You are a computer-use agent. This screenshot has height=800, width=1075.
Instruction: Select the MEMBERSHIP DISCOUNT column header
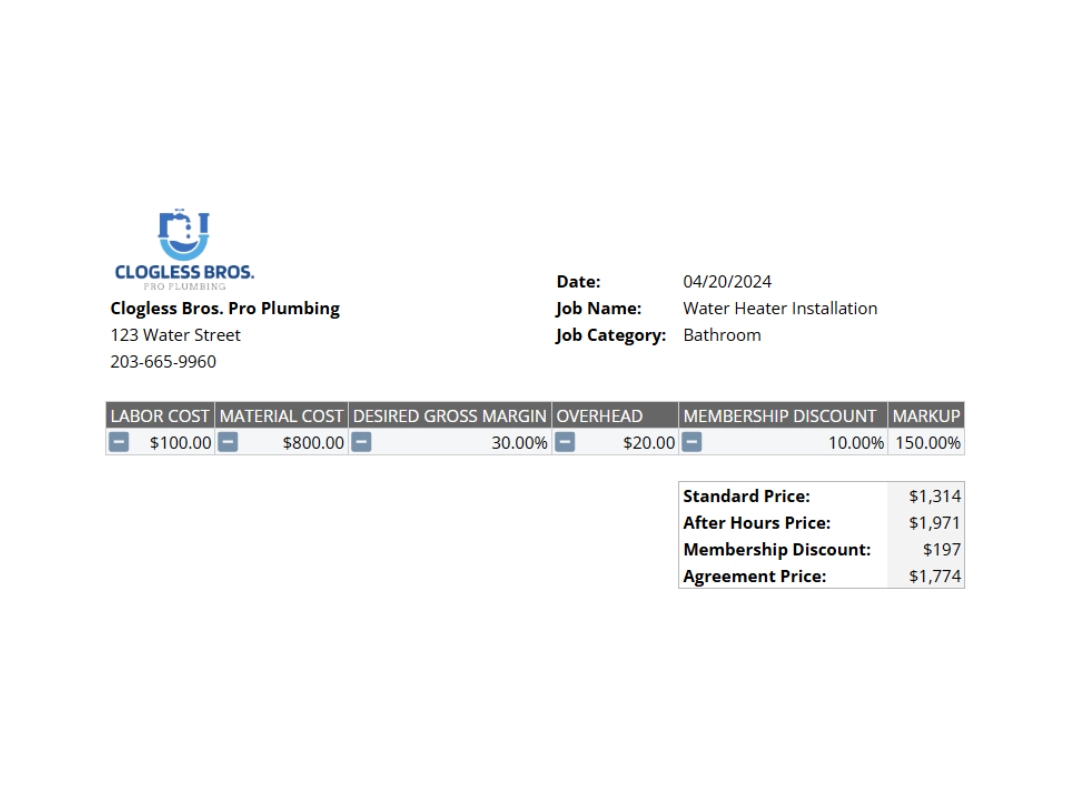pos(780,415)
